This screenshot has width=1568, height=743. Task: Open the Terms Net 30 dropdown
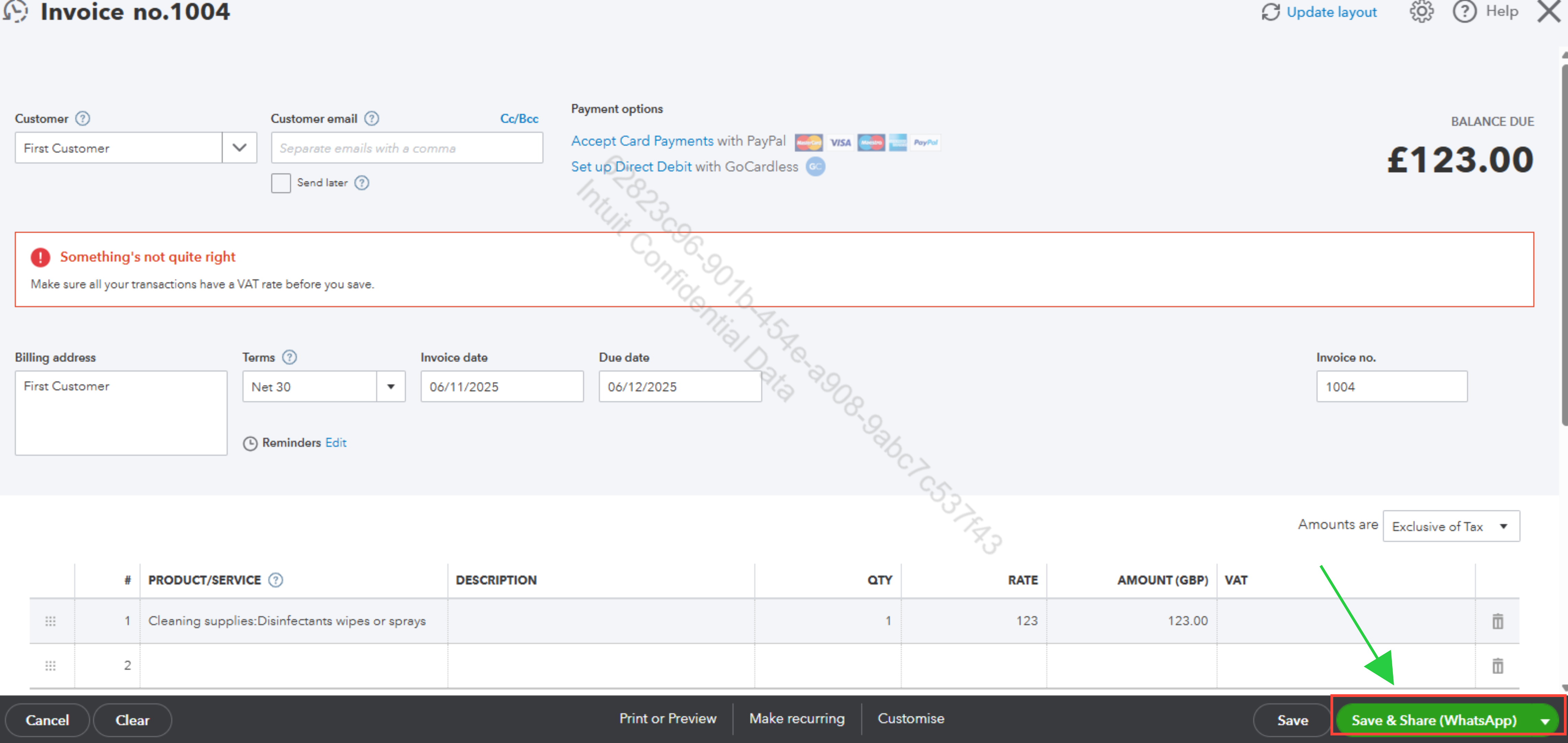(x=391, y=387)
